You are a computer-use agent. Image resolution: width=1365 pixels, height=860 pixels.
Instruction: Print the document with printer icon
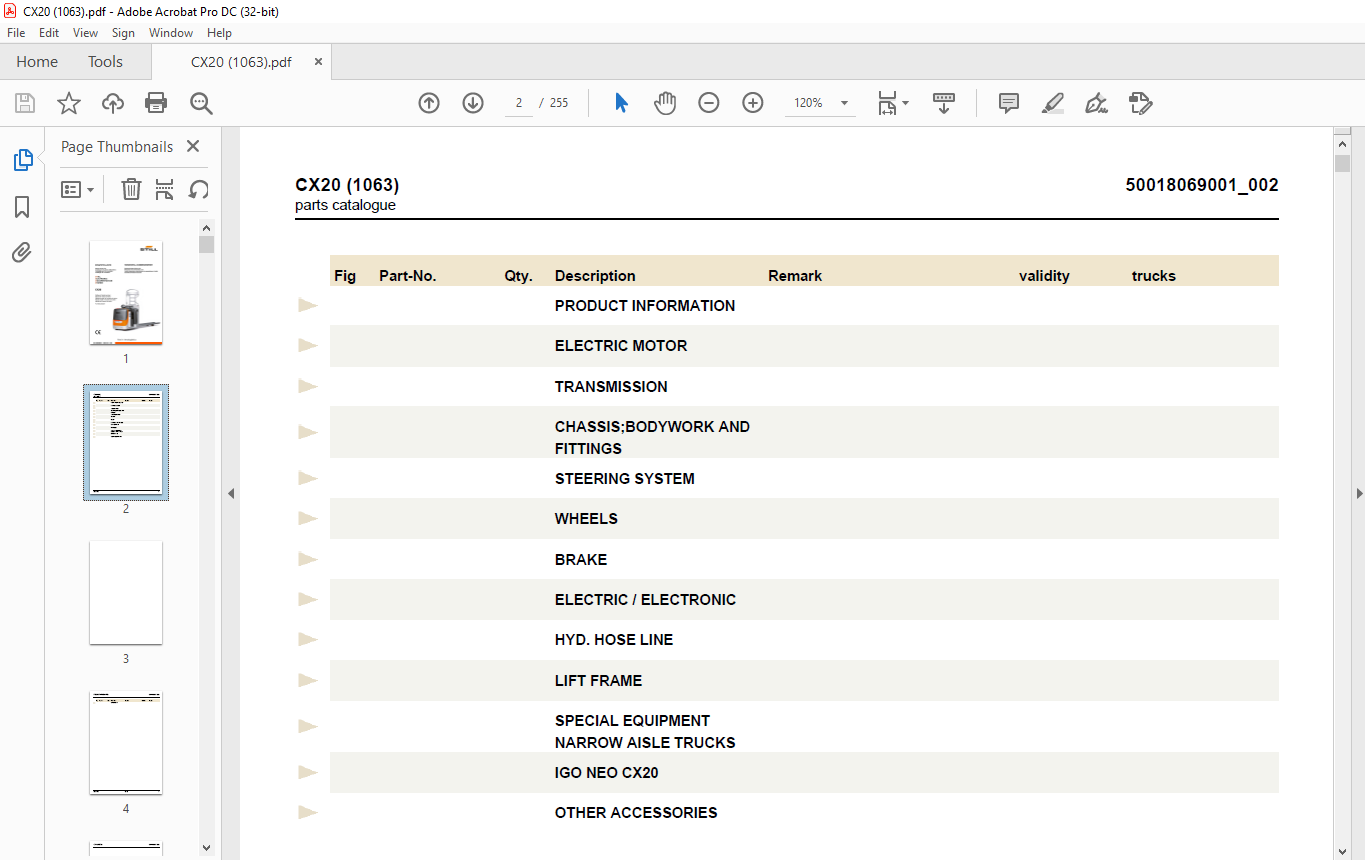point(156,103)
